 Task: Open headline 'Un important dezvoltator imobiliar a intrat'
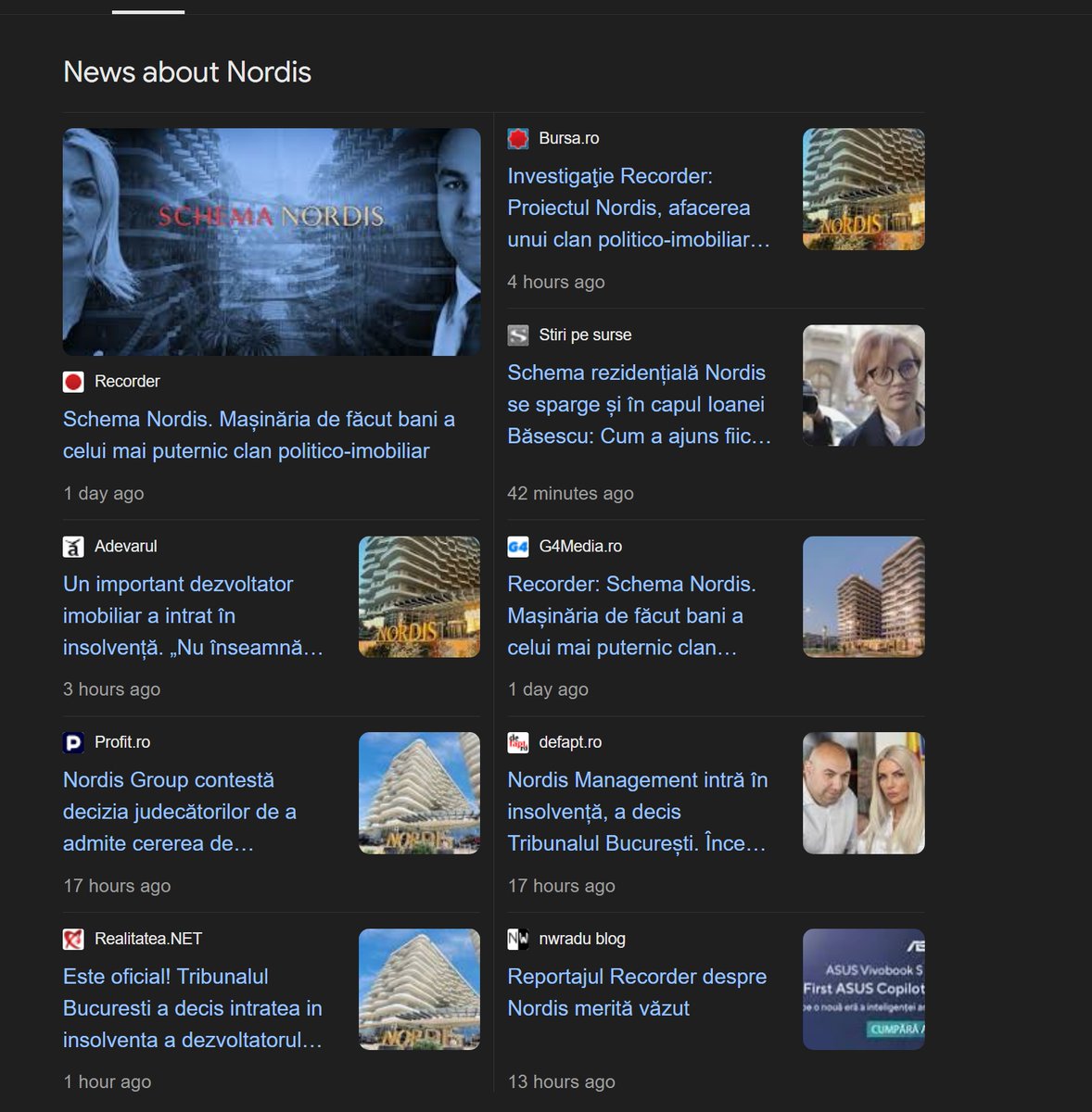coord(193,615)
